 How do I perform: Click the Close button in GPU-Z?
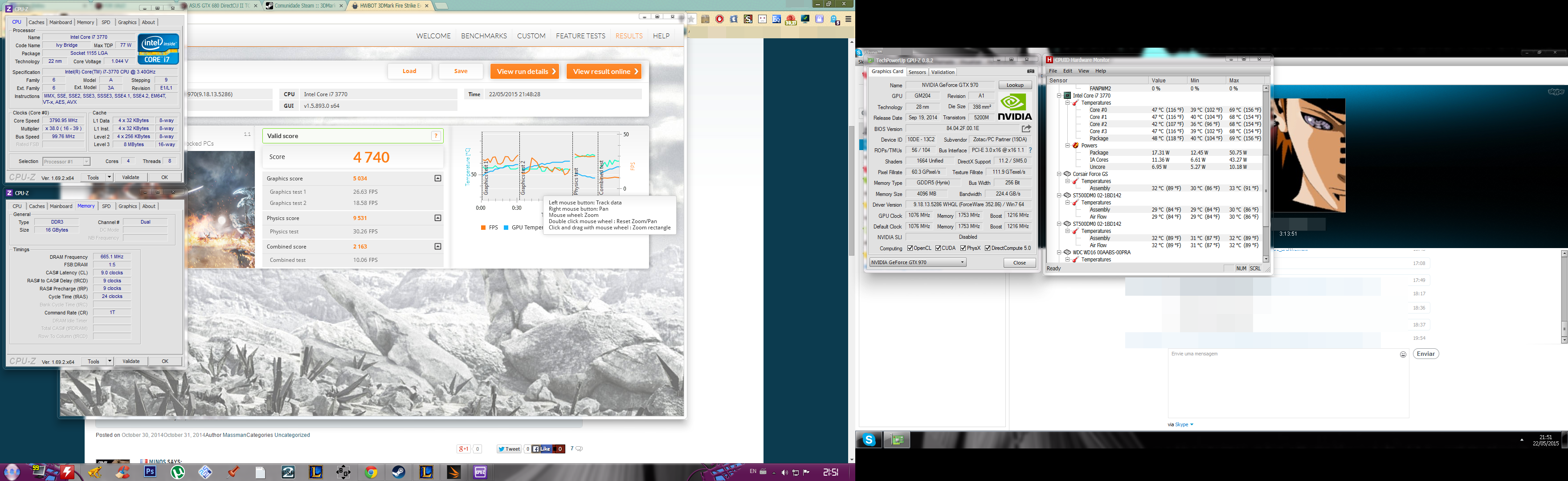pos(1020,262)
